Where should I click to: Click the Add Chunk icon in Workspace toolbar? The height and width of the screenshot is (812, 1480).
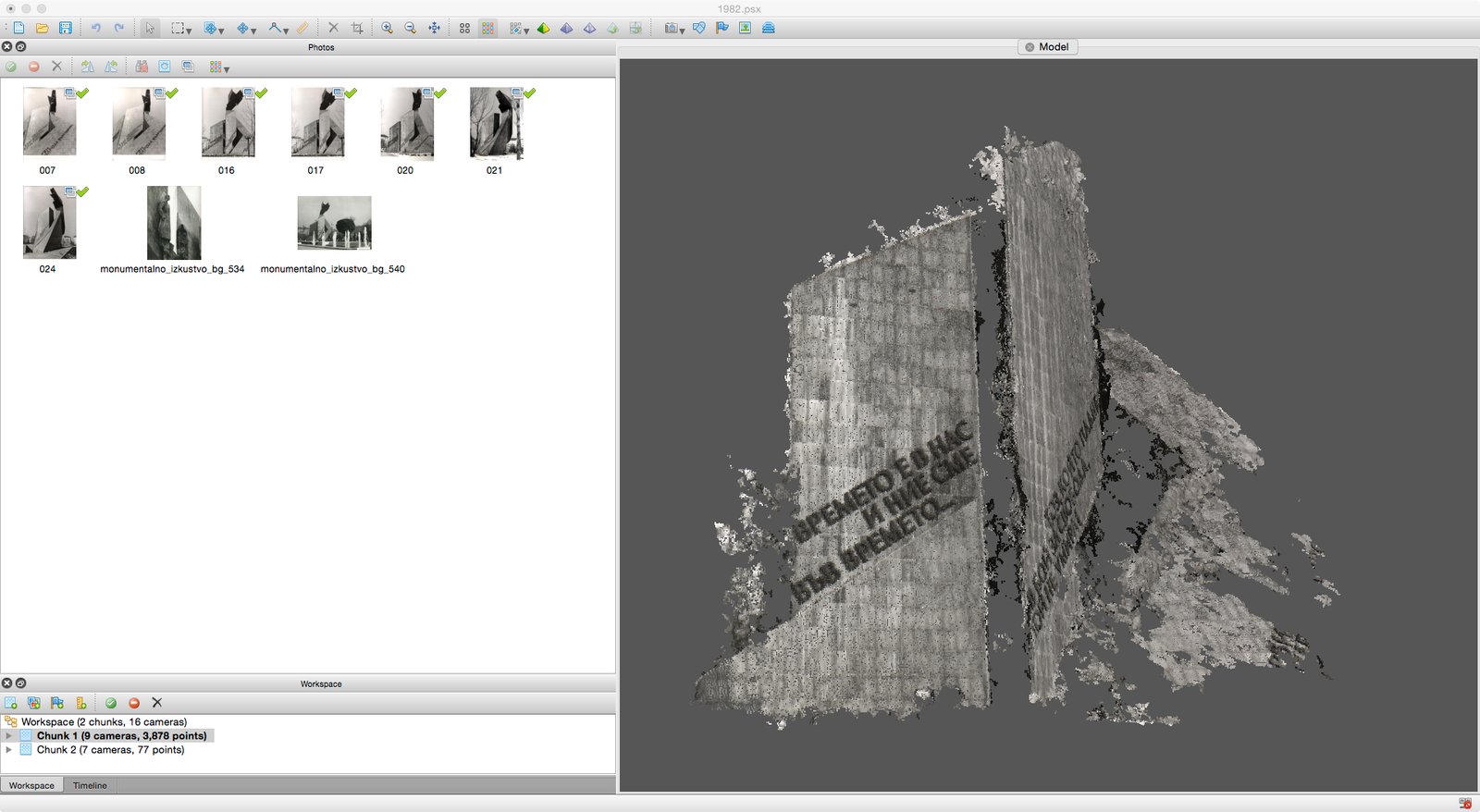point(11,703)
